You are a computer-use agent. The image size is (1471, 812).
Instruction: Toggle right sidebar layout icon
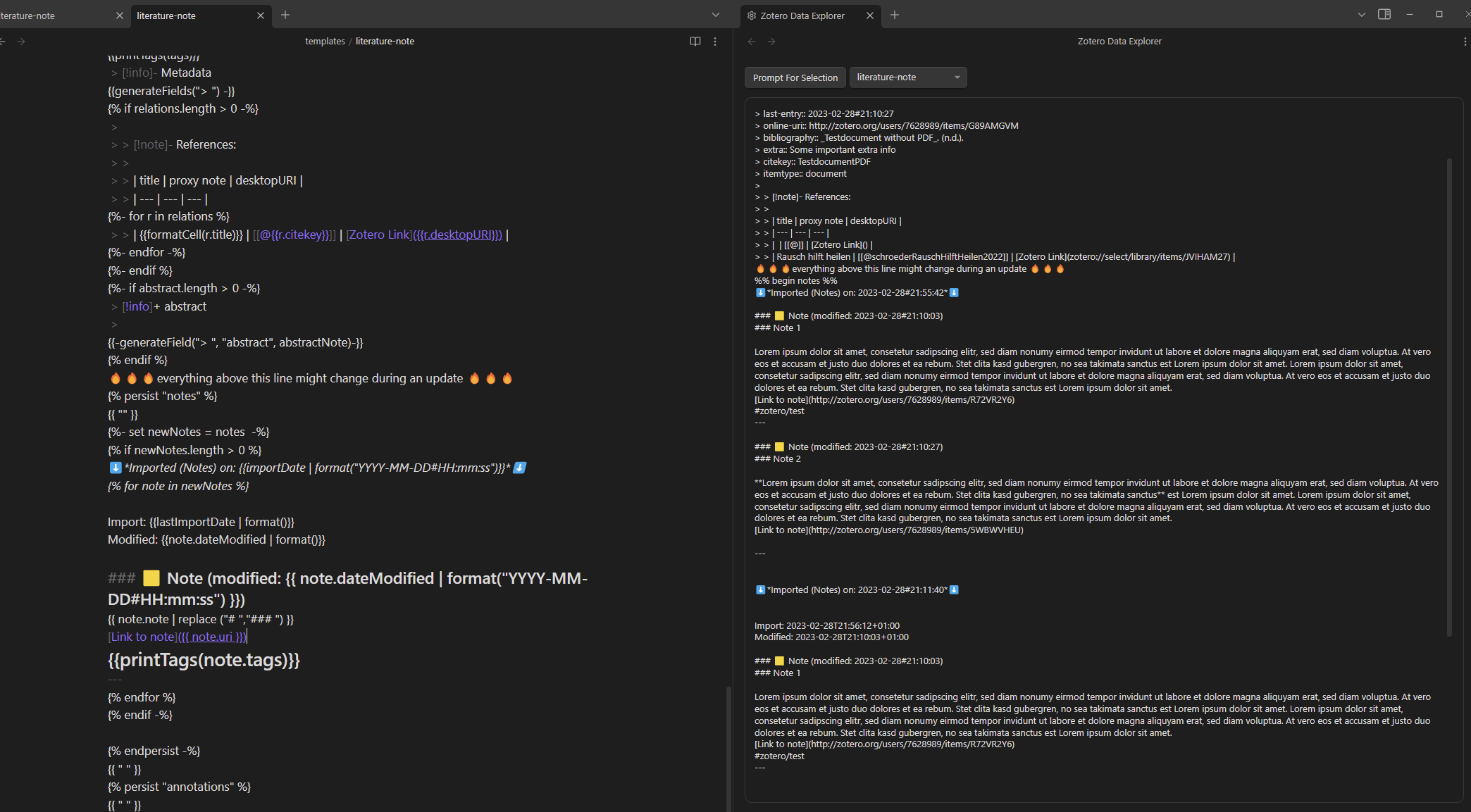1384,15
